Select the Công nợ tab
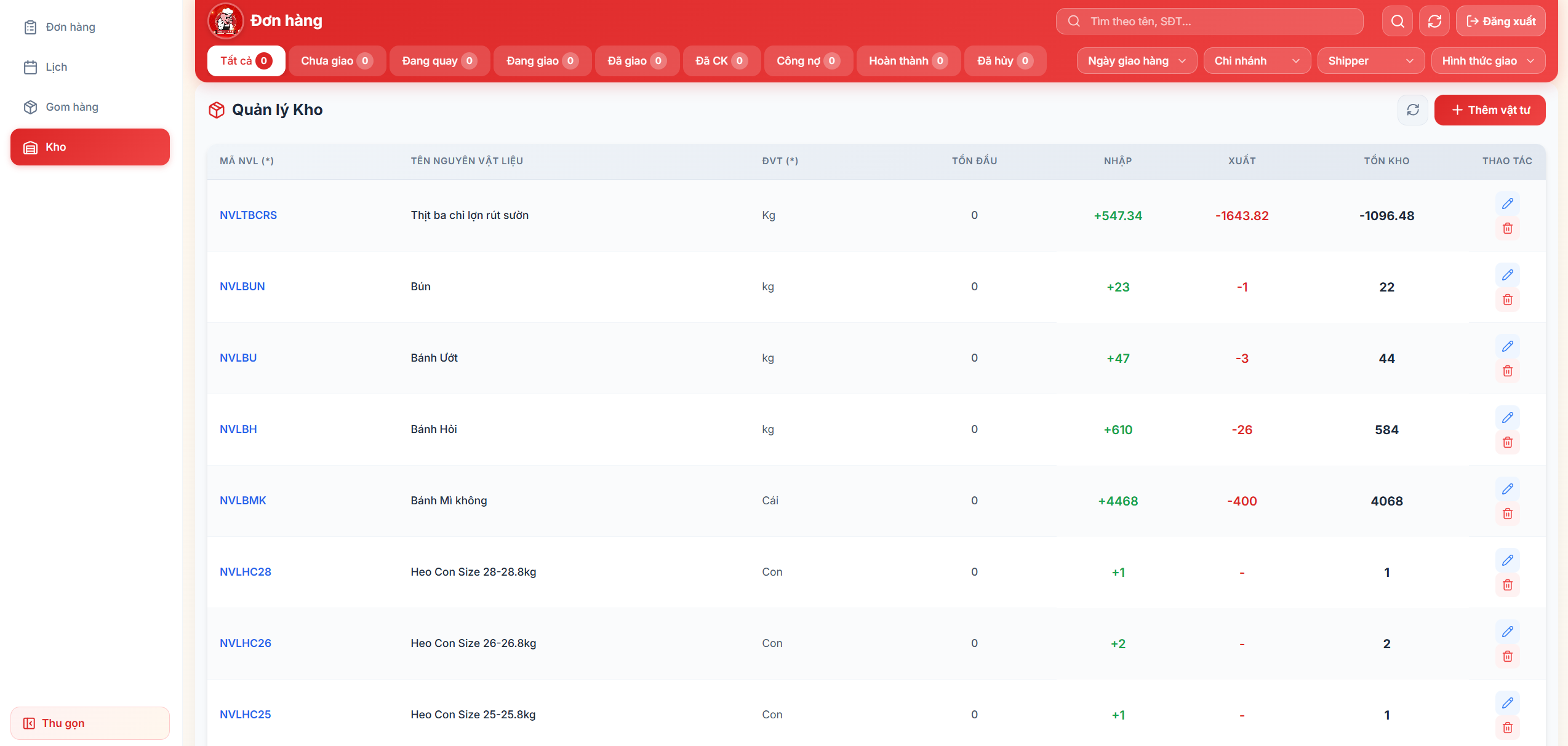This screenshot has height=746, width=1568. pos(807,61)
